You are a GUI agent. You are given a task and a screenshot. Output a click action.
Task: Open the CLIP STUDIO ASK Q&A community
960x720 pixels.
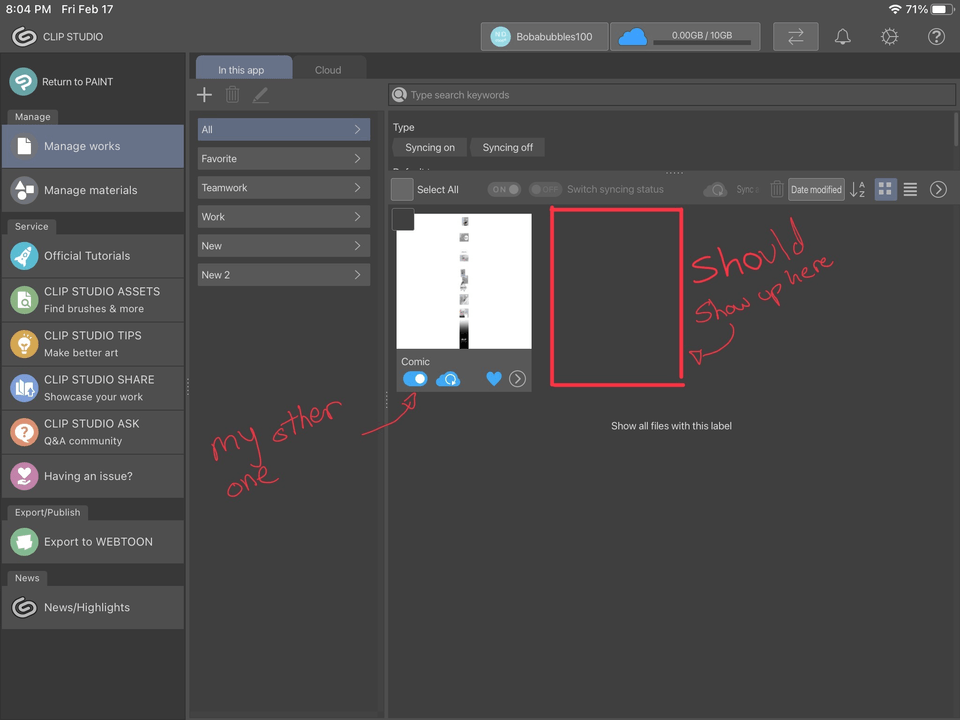point(93,432)
